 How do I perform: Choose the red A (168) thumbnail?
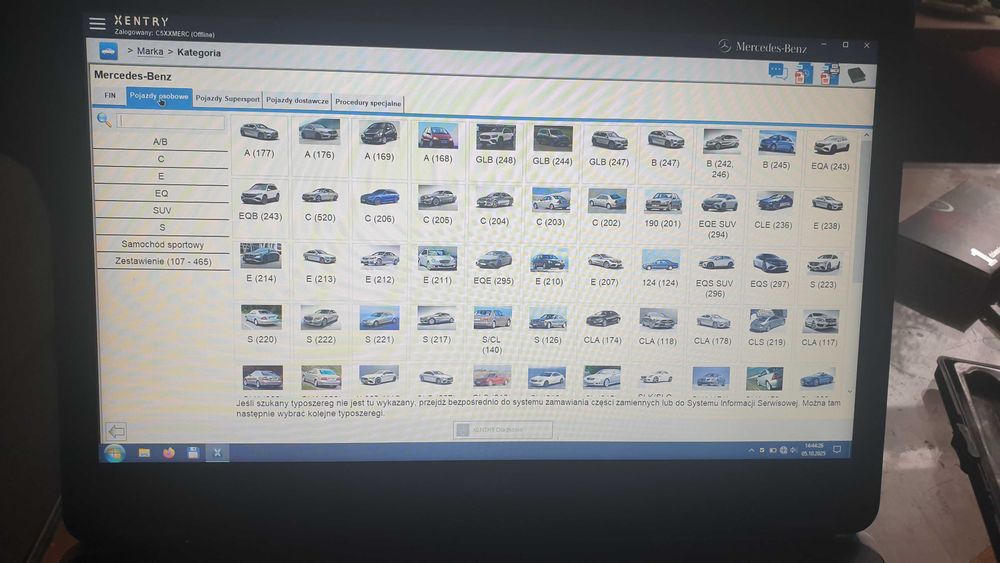(438, 136)
